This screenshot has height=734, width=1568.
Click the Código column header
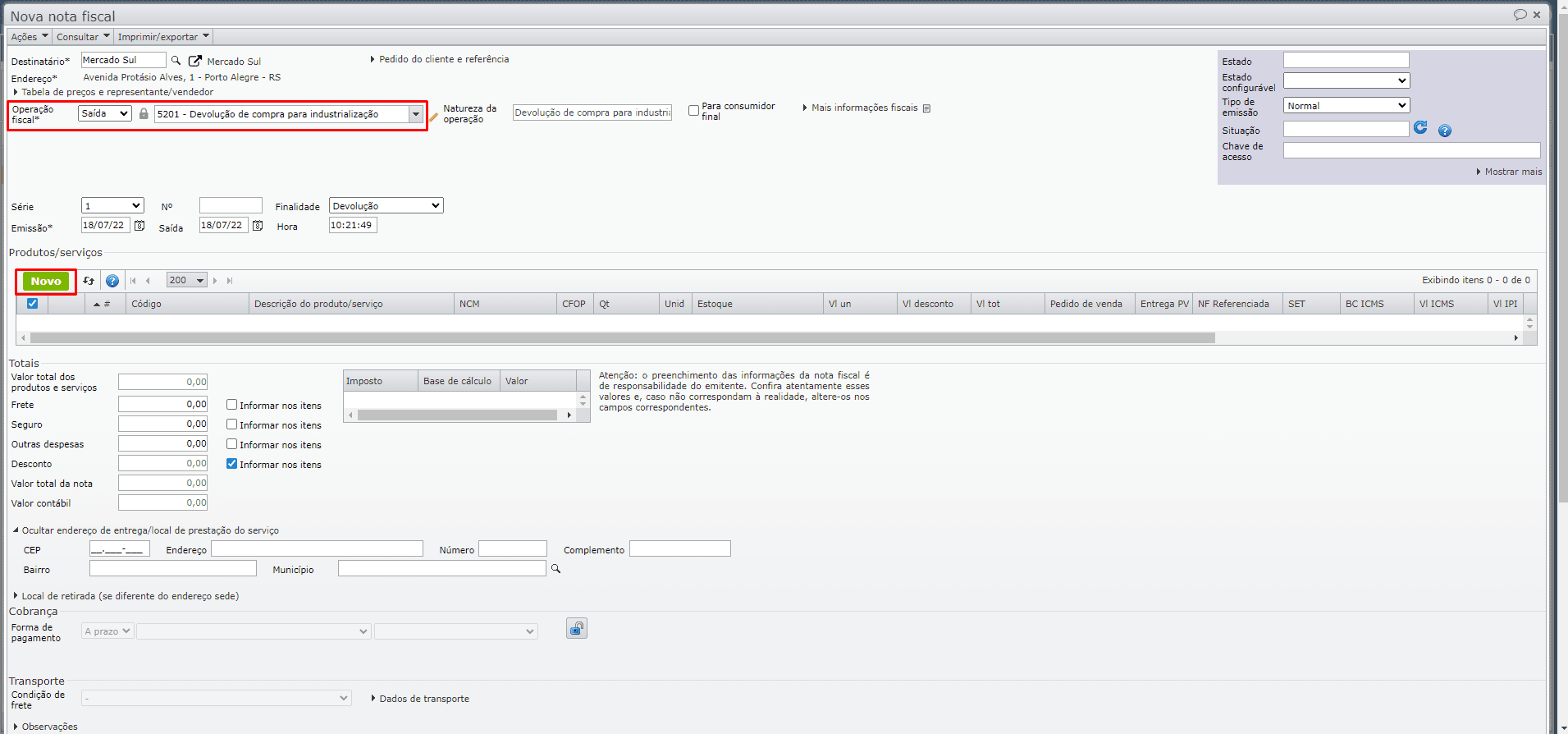tap(187, 304)
